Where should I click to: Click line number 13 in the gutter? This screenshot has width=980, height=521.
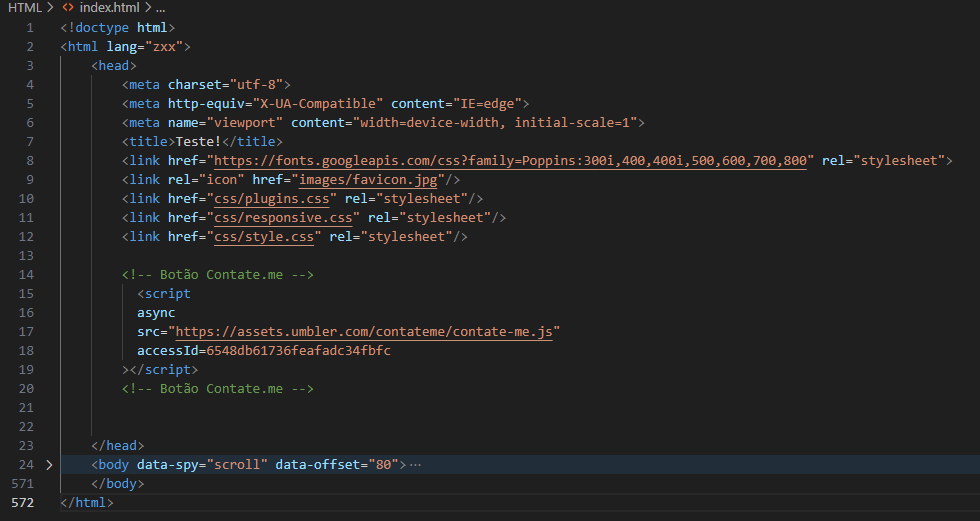click(x=26, y=256)
